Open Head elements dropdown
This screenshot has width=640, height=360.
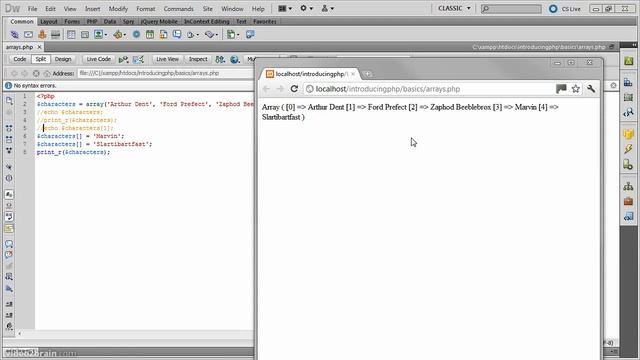193,35
